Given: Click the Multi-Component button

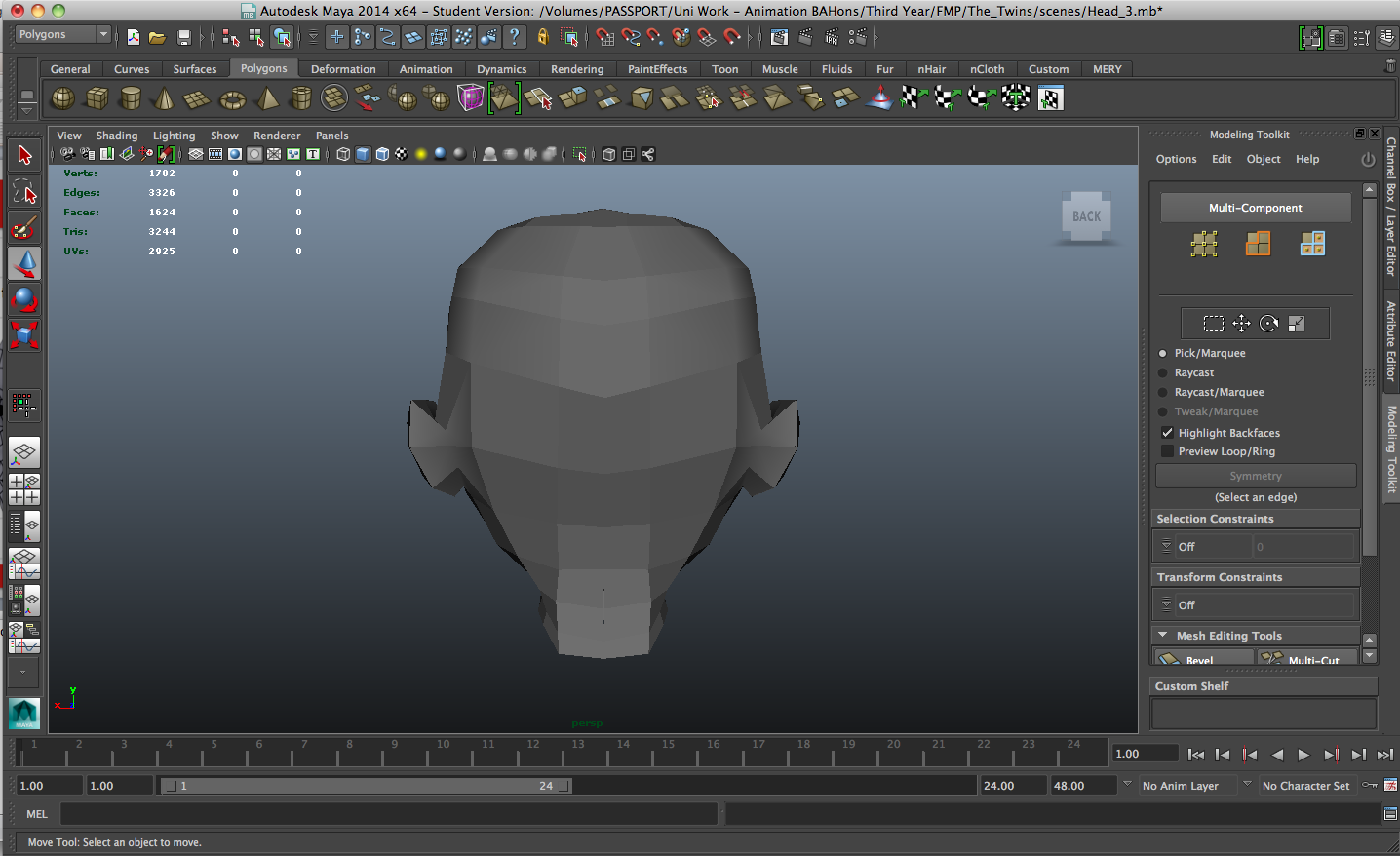Looking at the screenshot, I should (x=1255, y=208).
